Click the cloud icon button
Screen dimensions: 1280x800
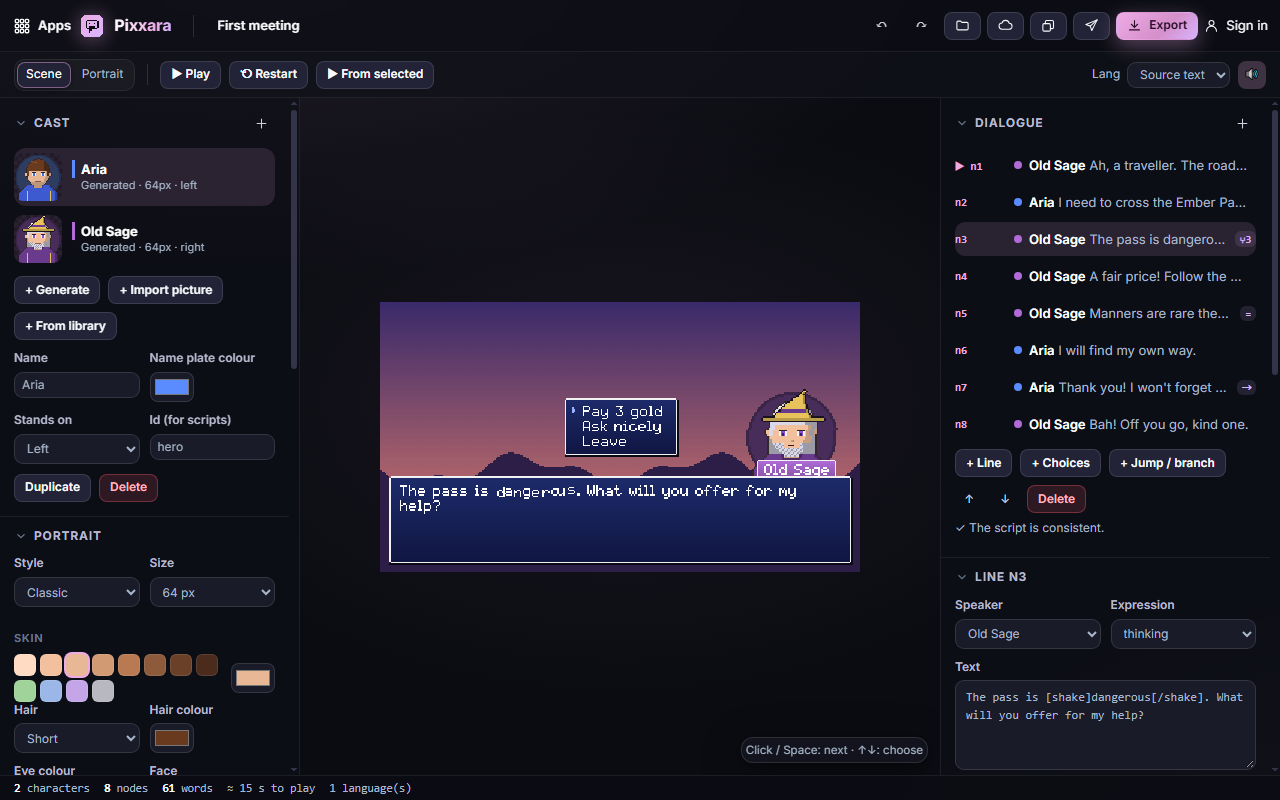[x=1005, y=26]
